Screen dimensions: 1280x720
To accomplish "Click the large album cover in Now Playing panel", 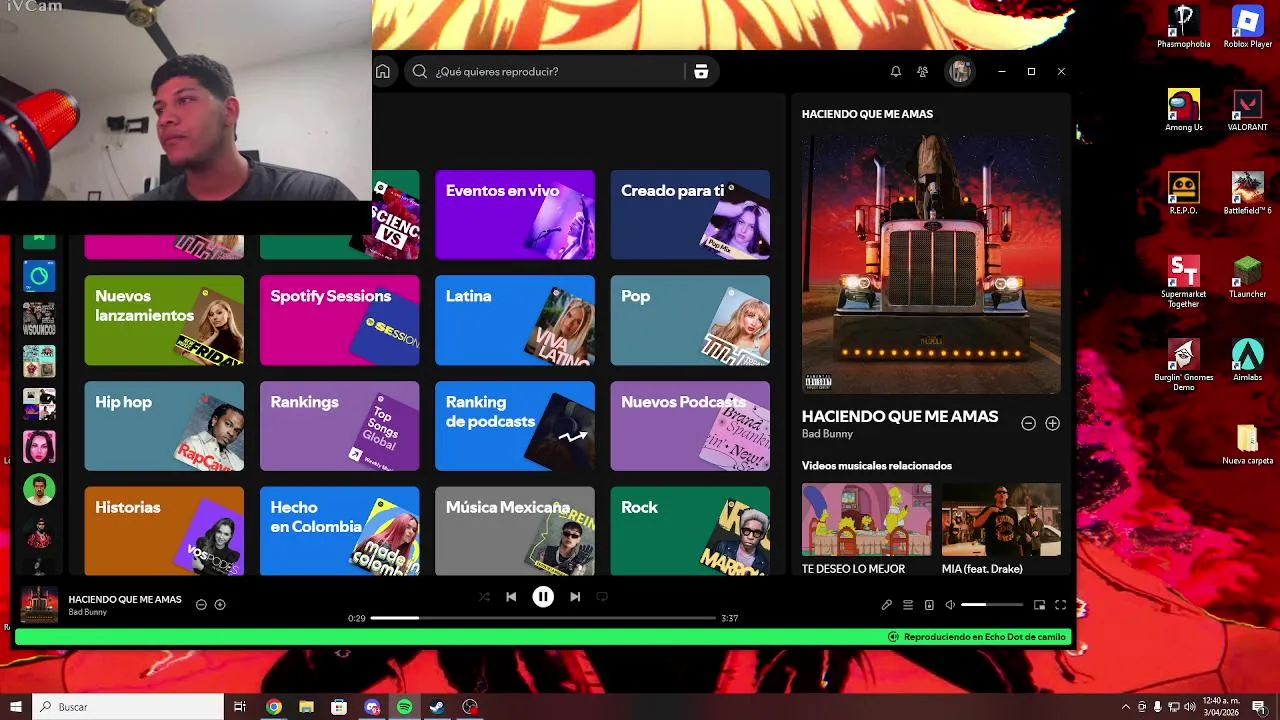I will tap(931, 264).
